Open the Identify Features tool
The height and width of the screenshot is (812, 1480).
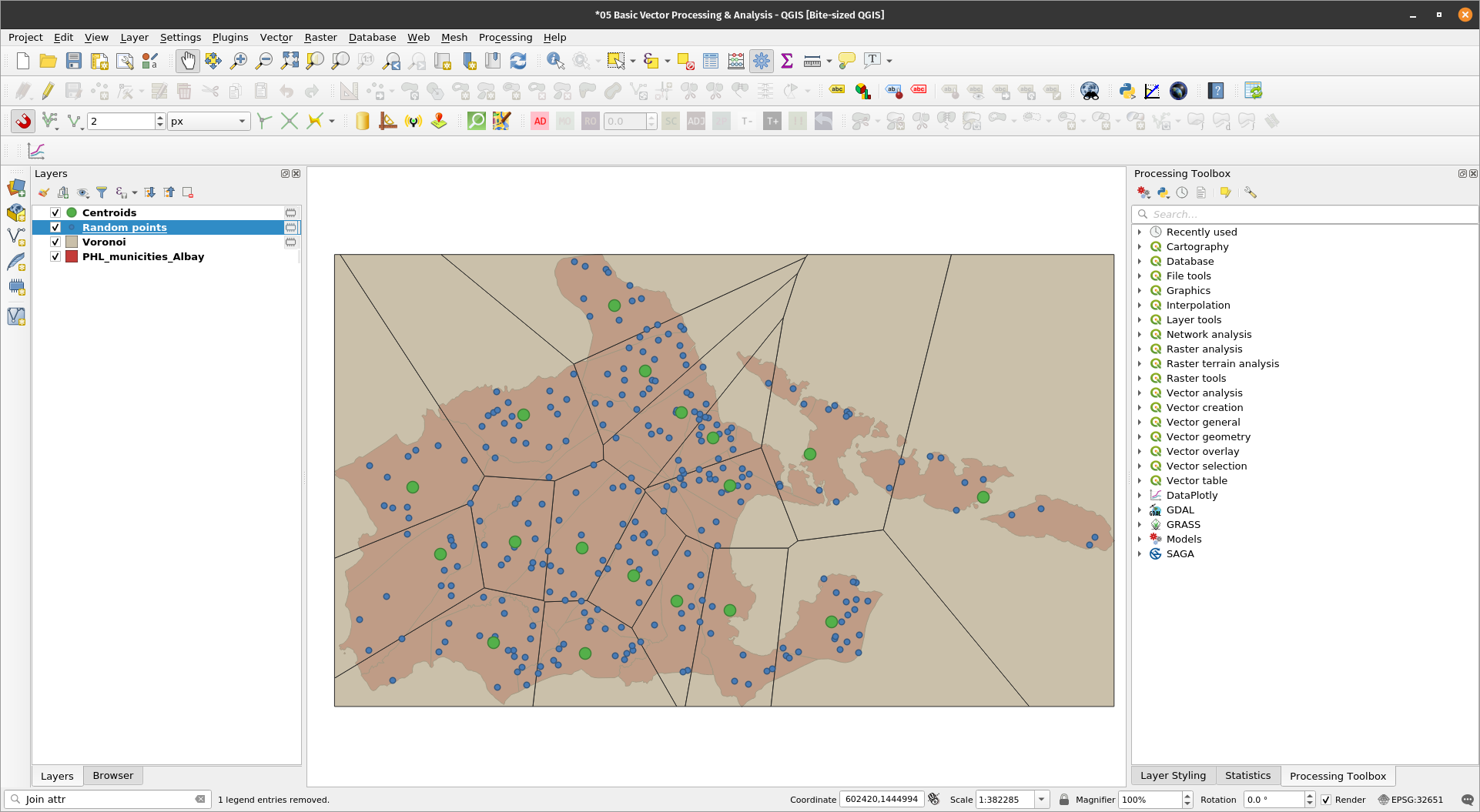coord(554,61)
